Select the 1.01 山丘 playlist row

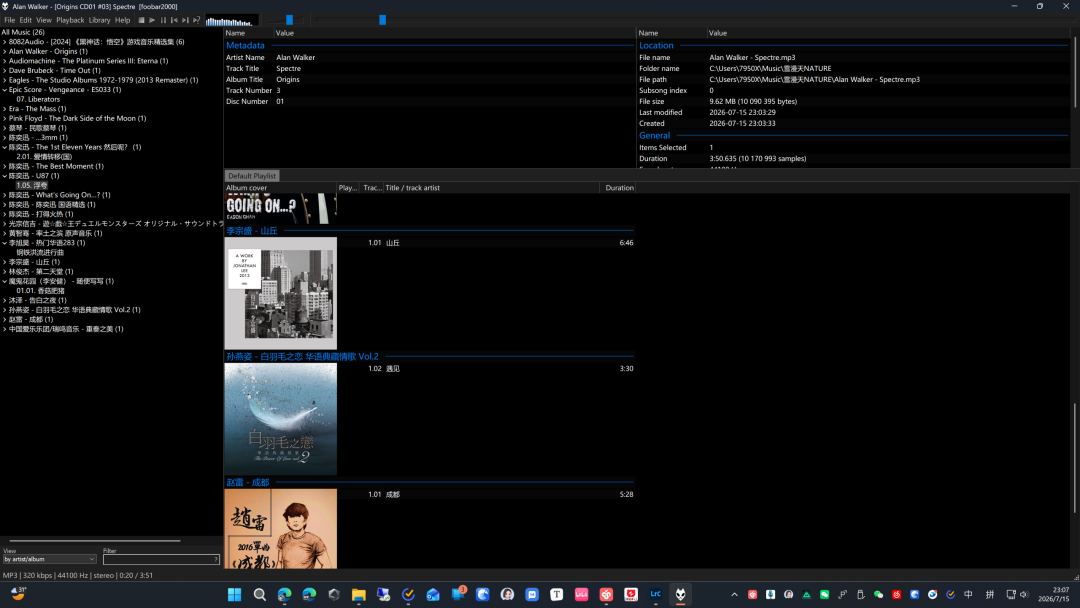(x=486, y=243)
